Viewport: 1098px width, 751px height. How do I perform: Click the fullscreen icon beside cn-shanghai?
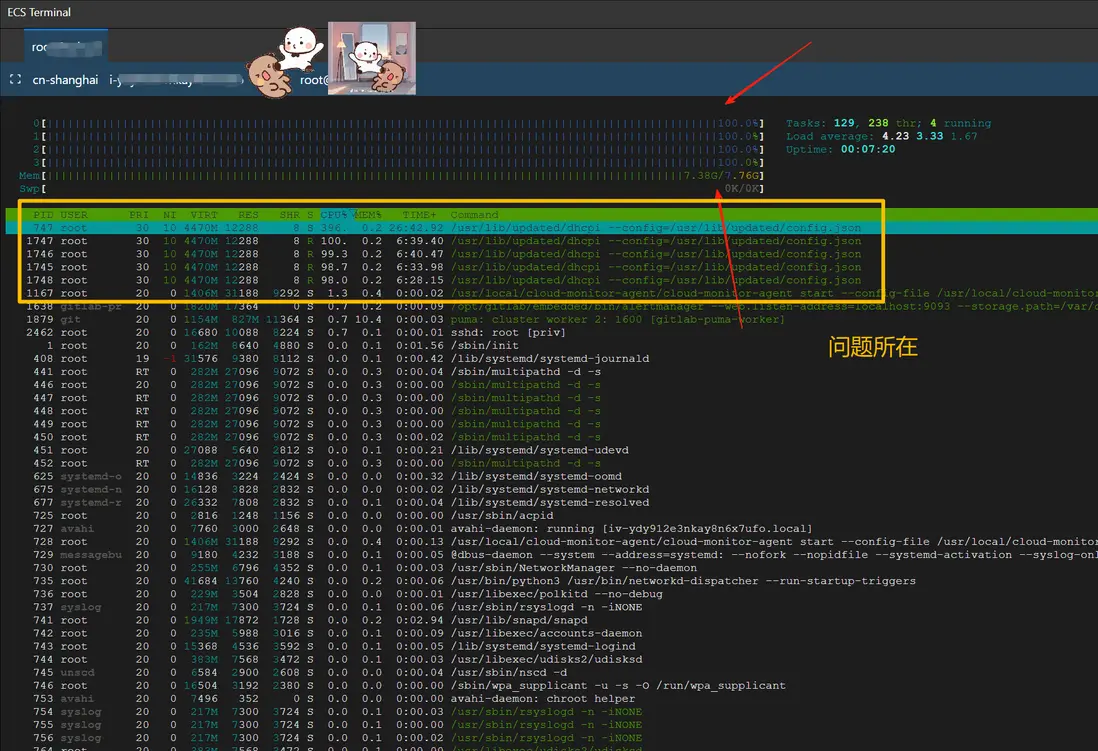[x=15, y=79]
